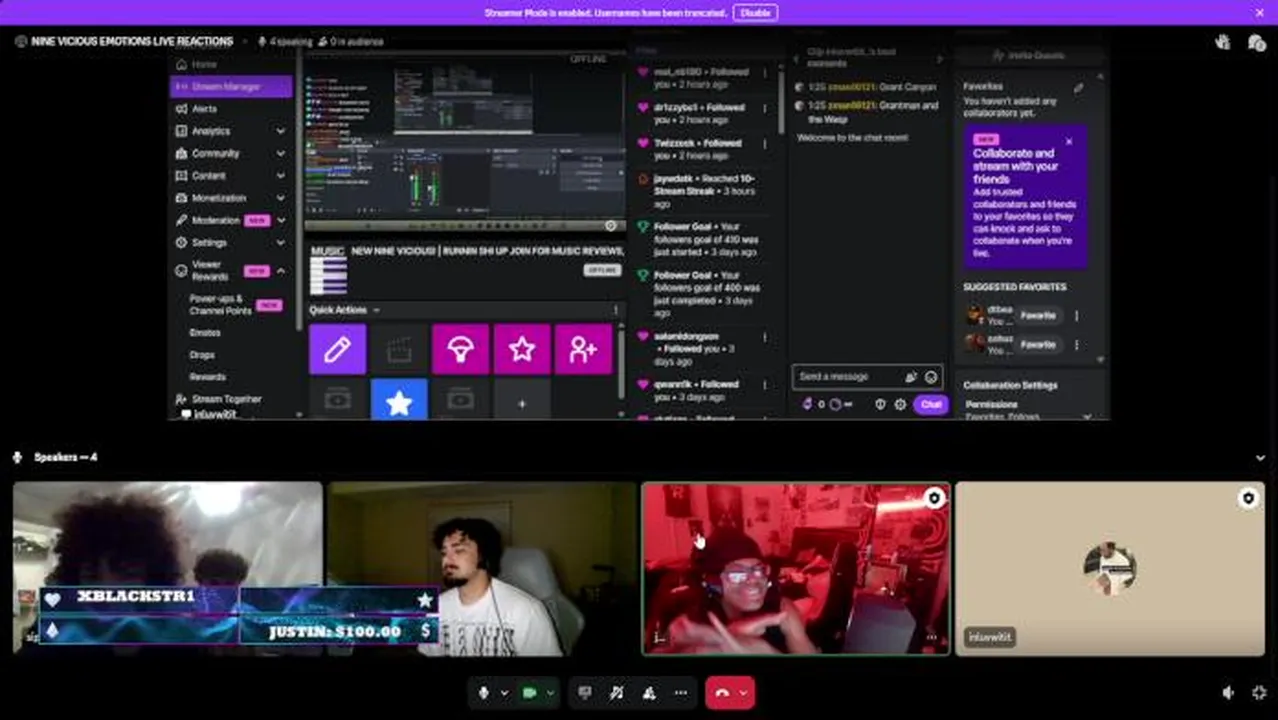The image size is (1278, 720).
Task: Click the pencil icon beside Favorites
Action: (1078, 87)
